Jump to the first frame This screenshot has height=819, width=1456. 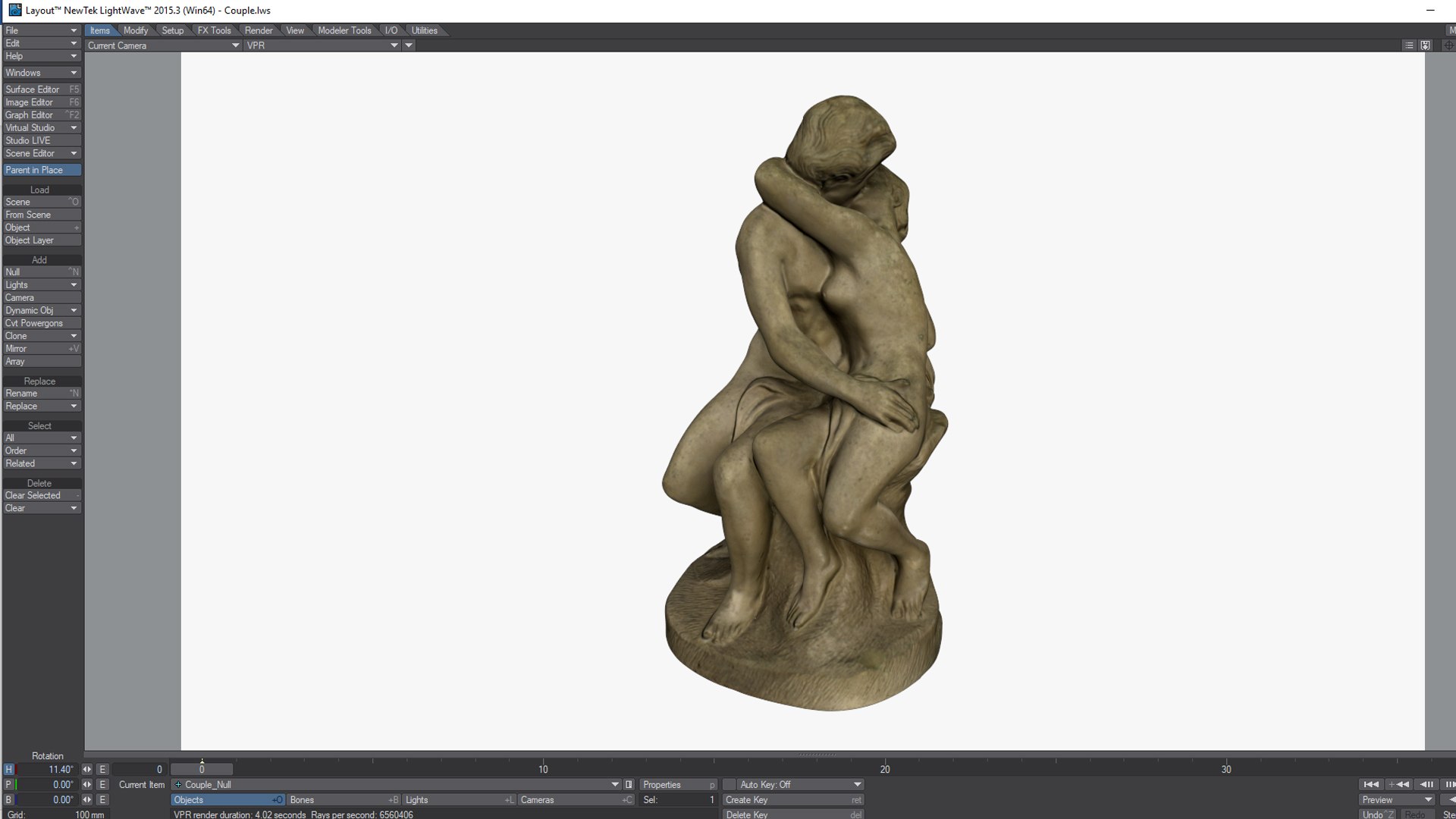point(1370,784)
